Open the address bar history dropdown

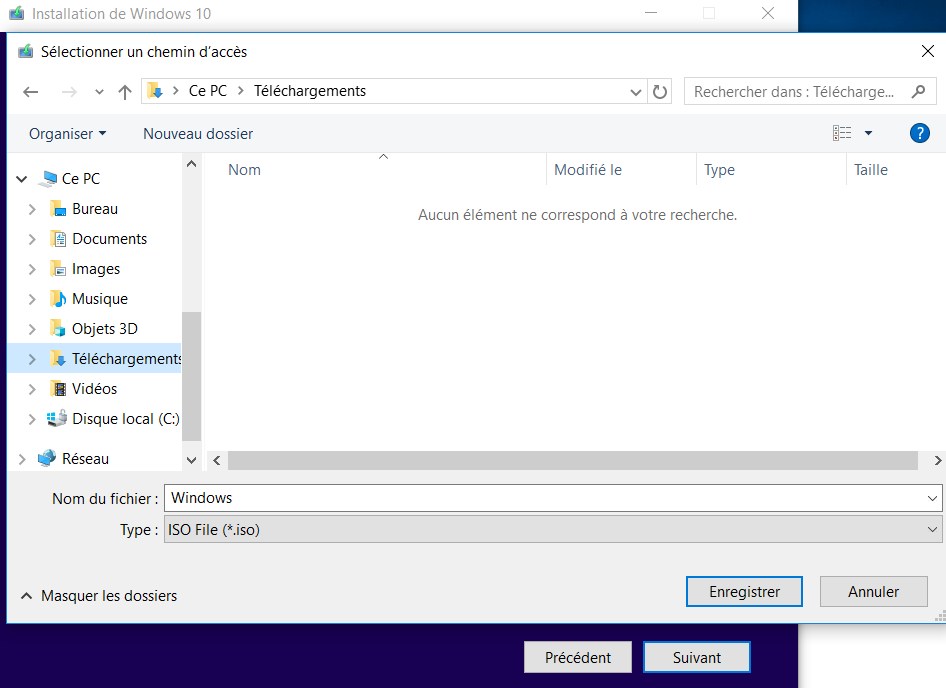(635, 92)
